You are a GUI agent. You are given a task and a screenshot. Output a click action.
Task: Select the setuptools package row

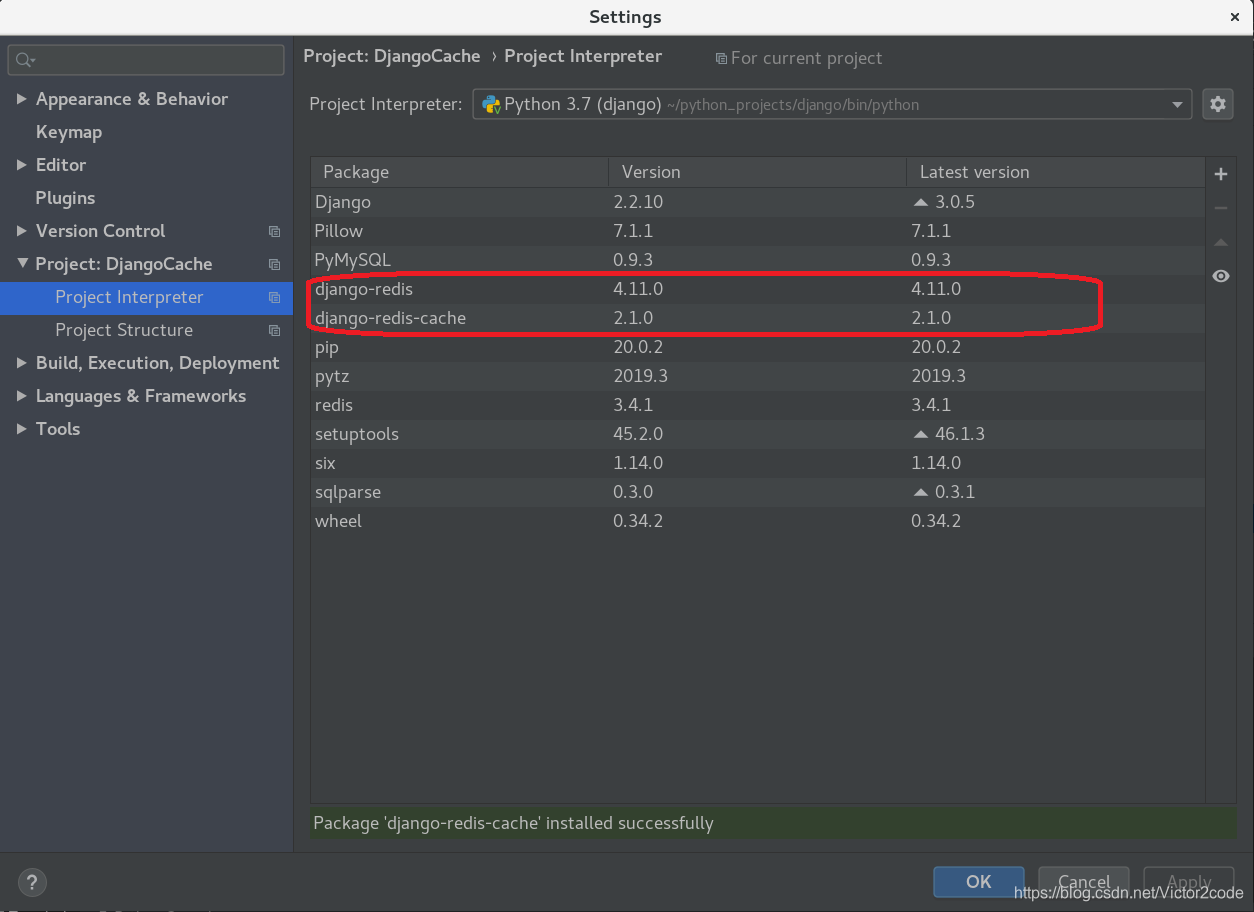pos(757,434)
